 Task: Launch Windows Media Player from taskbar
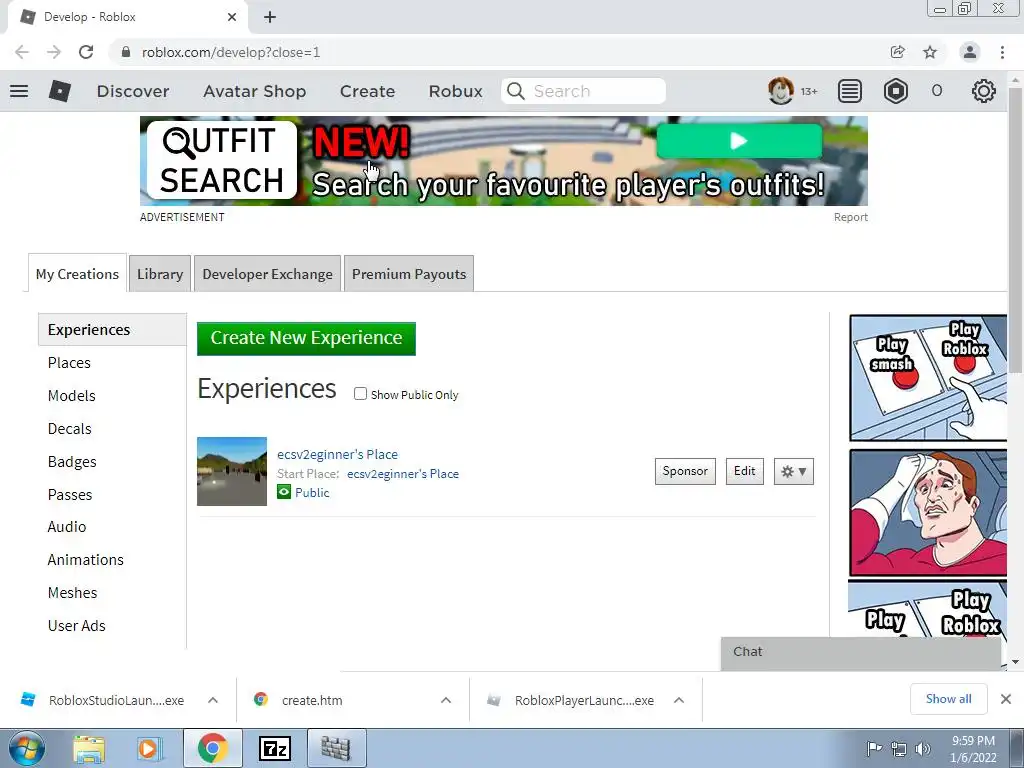(148, 748)
